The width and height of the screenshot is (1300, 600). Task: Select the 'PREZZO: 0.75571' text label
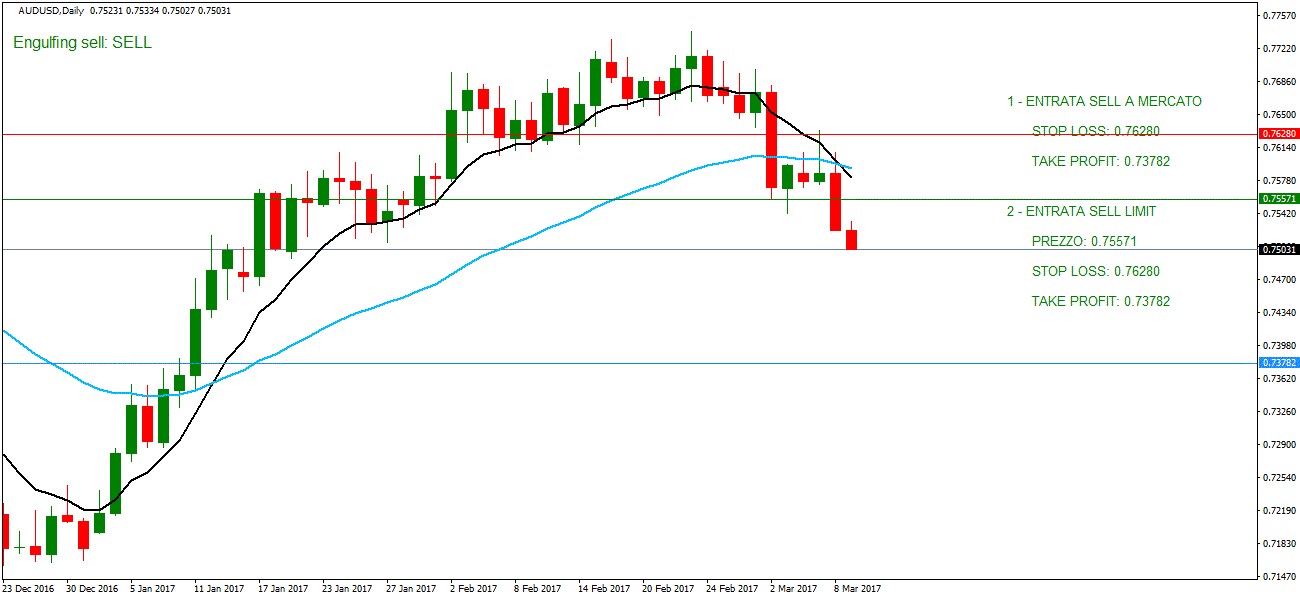tap(1084, 241)
